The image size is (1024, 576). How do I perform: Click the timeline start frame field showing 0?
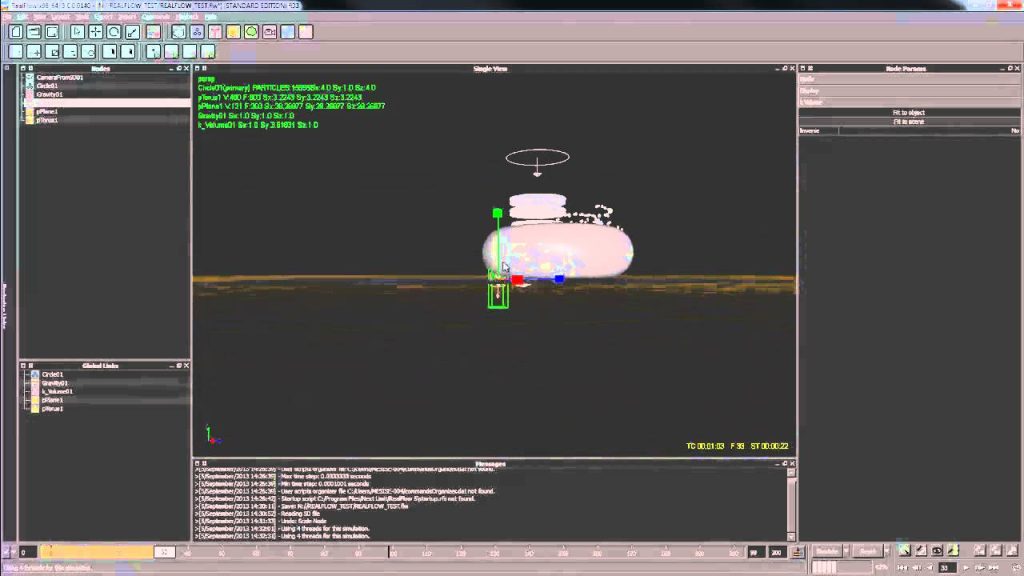click(x=27, y=552)
